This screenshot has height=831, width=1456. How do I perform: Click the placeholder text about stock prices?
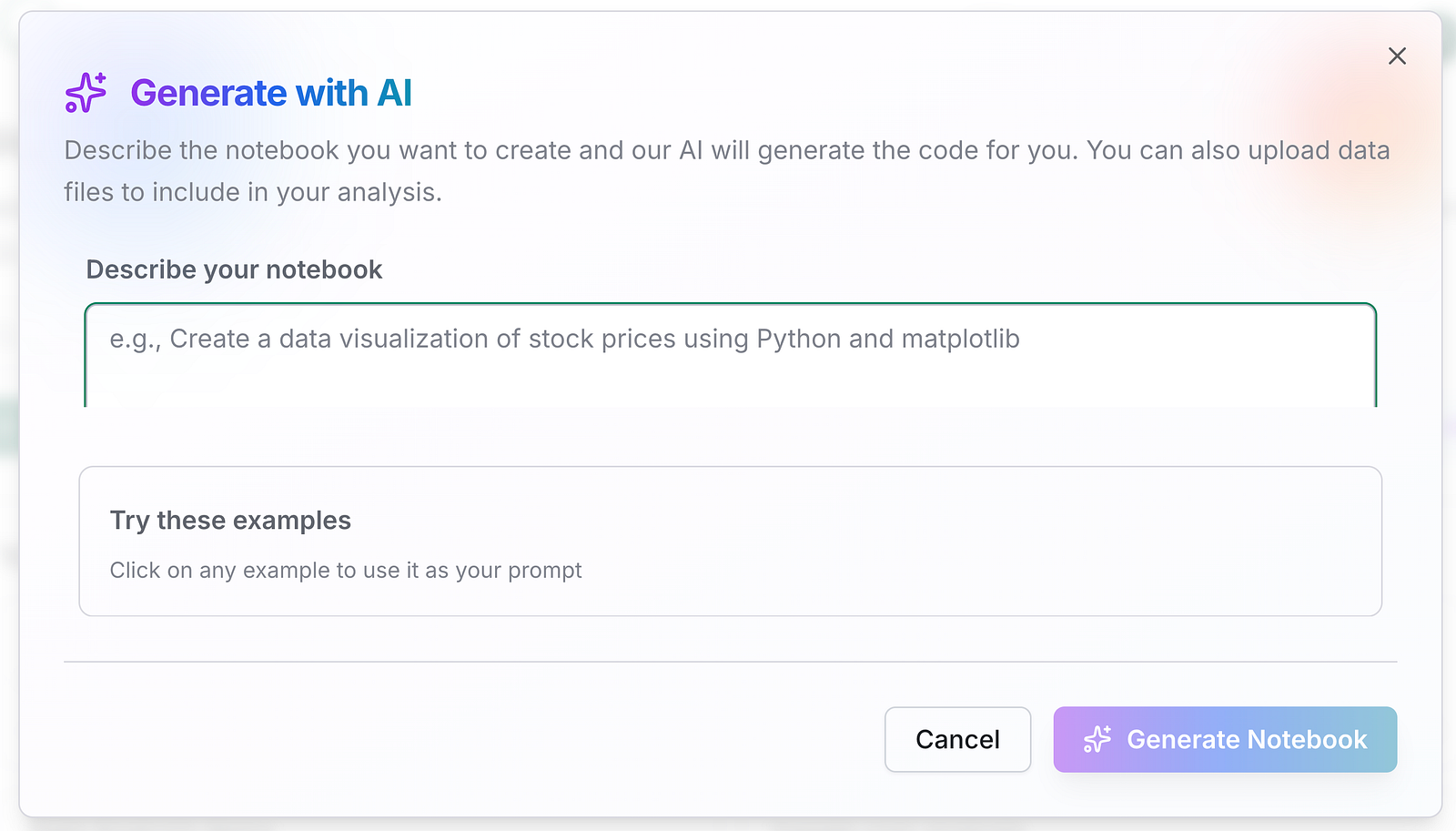tap(564, 339)
